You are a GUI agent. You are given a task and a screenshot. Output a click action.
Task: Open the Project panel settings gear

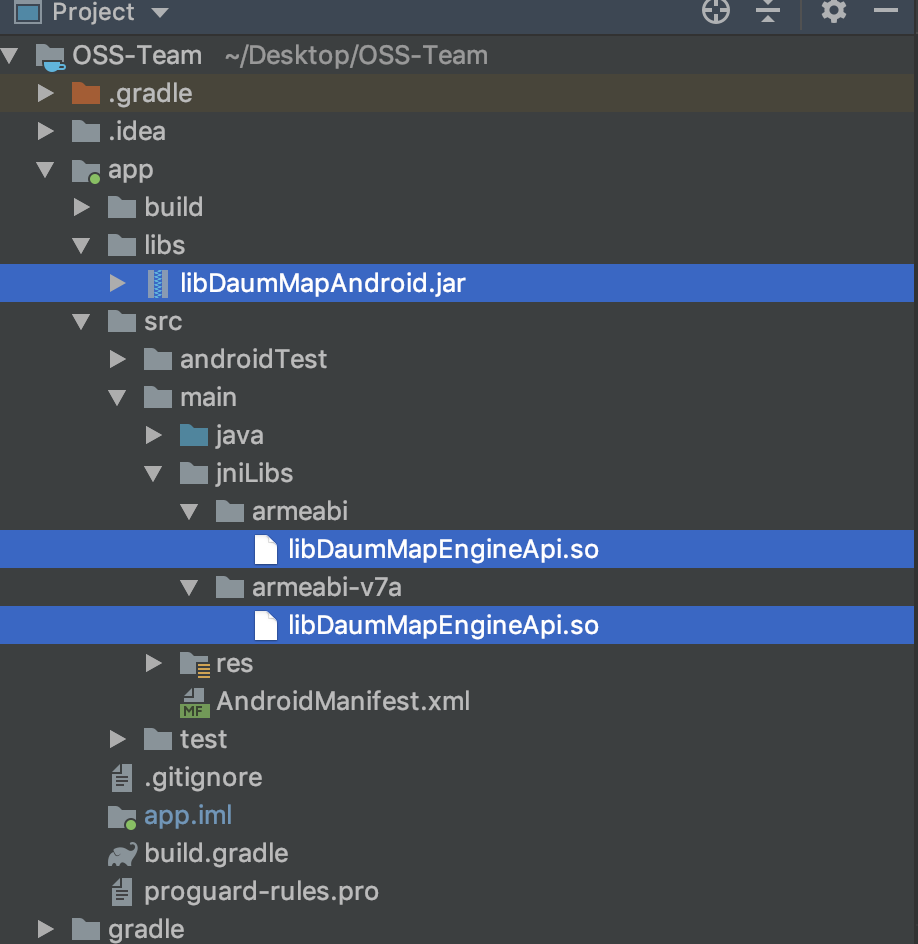tap(834, 10)
